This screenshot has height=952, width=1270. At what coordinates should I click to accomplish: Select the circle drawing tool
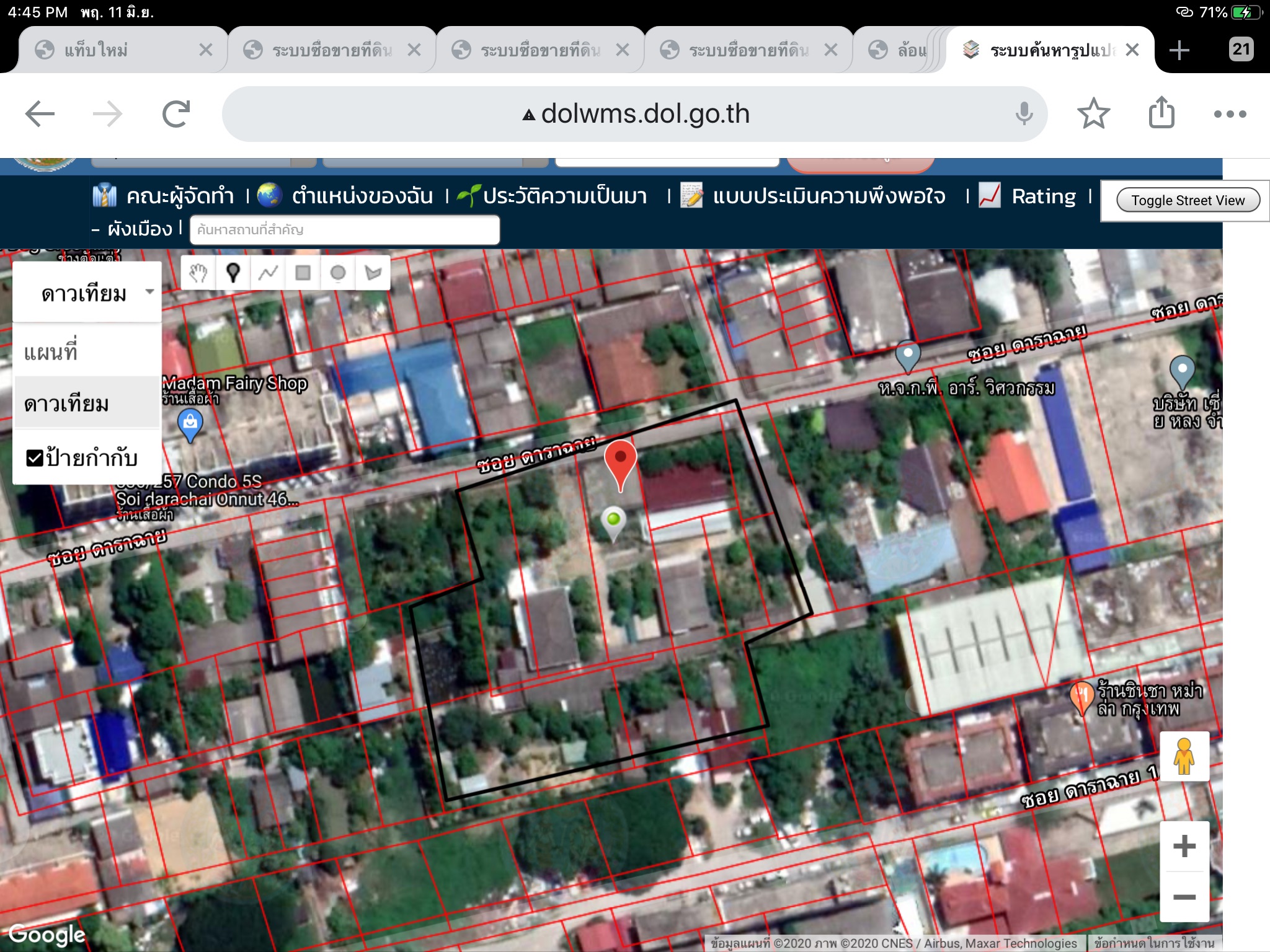[x=338, y=273]
